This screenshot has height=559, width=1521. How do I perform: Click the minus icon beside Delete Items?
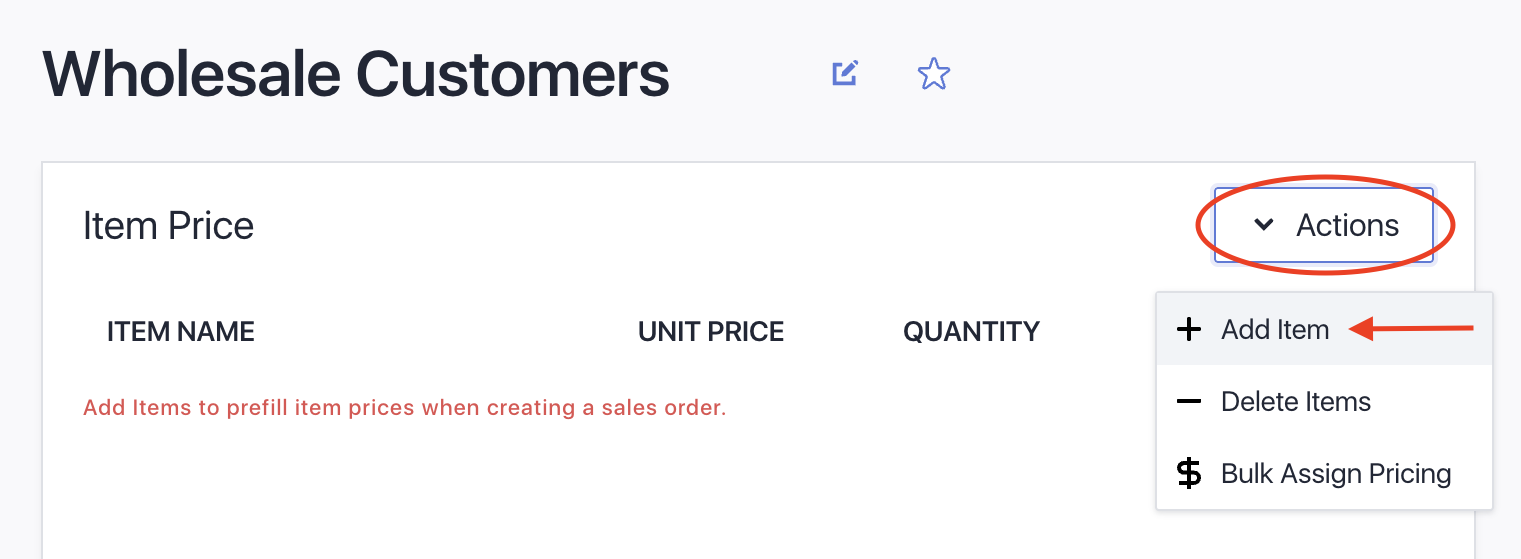1188,402
